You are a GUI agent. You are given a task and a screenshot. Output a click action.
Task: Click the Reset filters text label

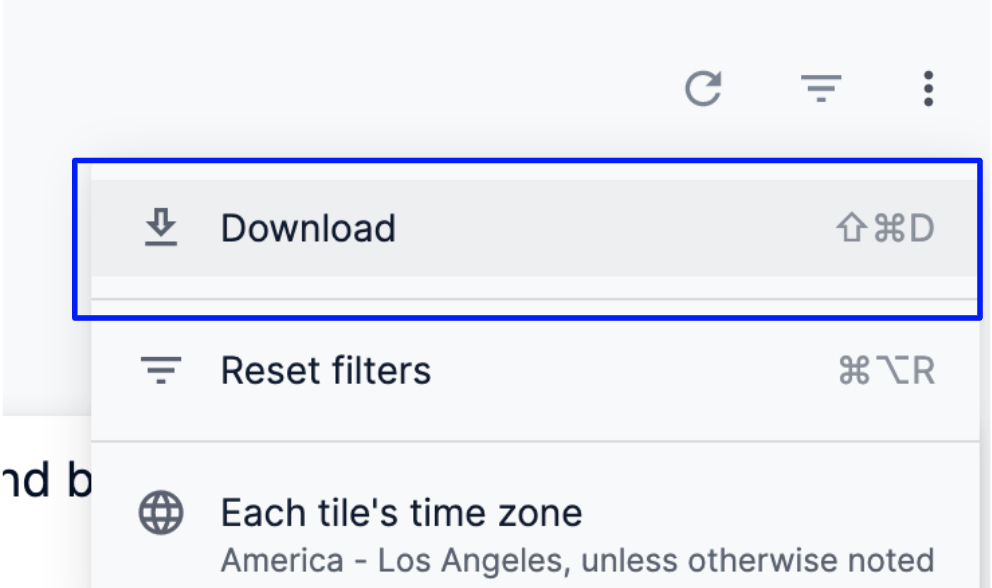[325, 371]
